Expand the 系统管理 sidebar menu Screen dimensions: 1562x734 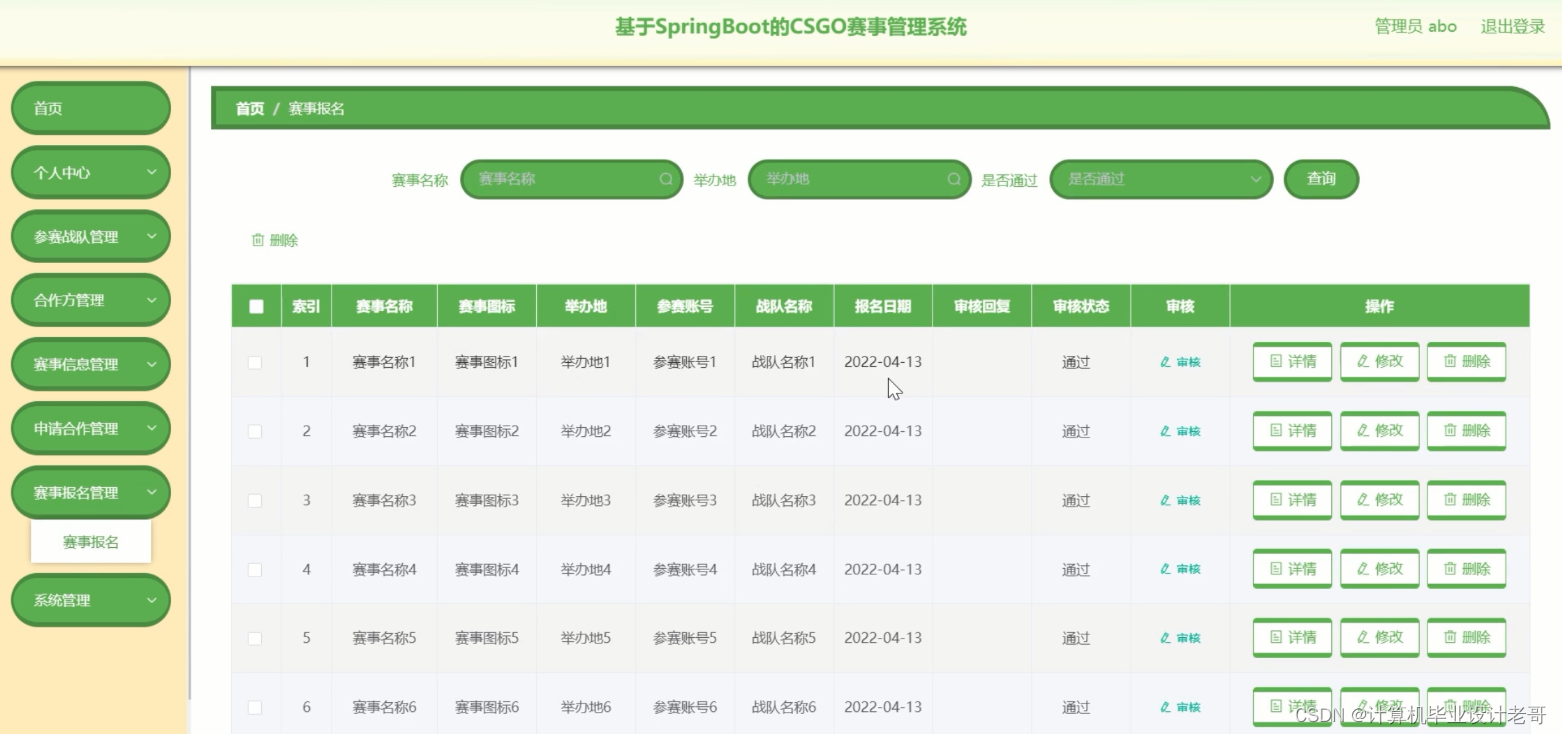click(91, 600)
